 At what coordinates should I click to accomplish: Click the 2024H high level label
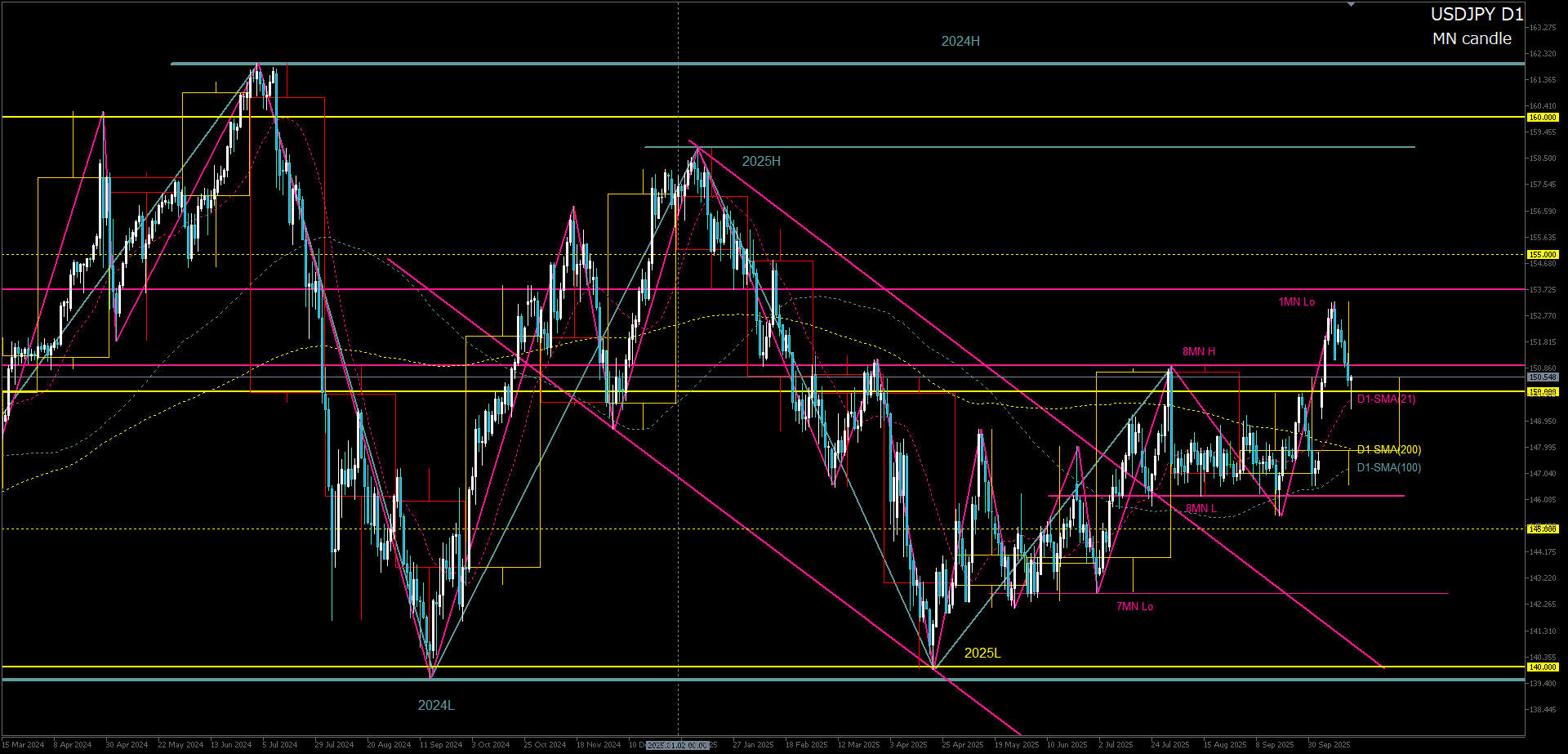tap(960, 41)
